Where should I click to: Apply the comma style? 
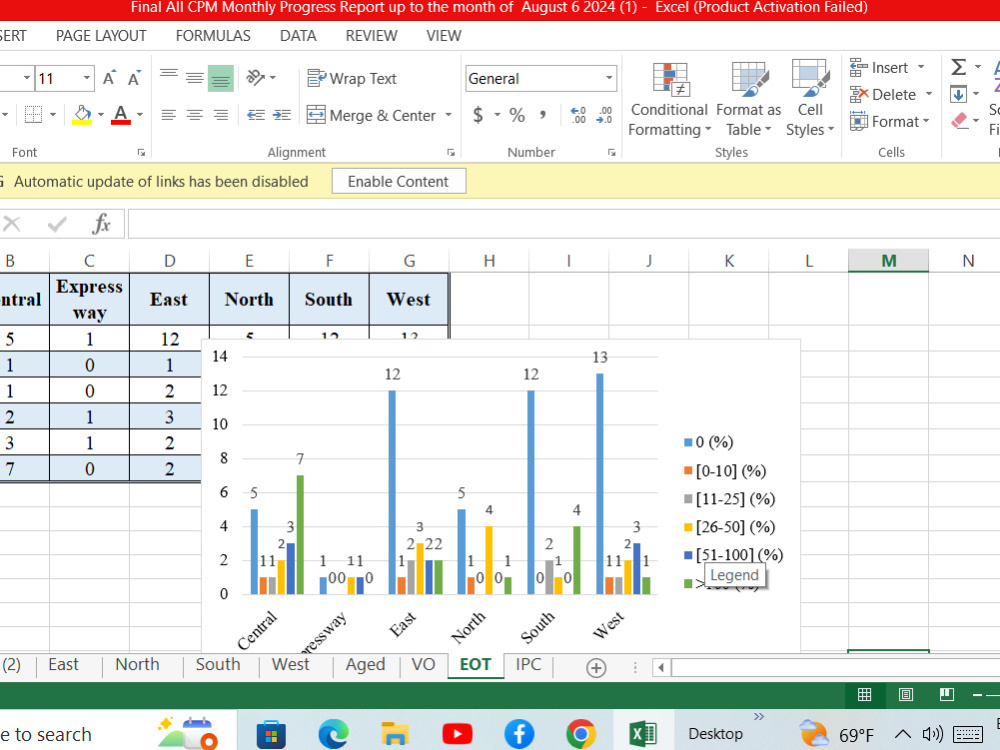click(x=543, y=115)
